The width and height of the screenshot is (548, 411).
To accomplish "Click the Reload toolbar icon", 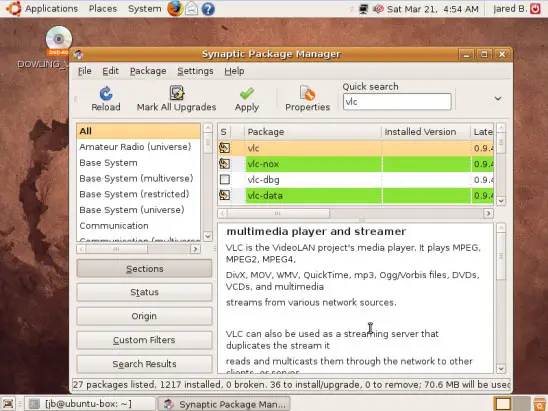I will [x=106, y=93].
